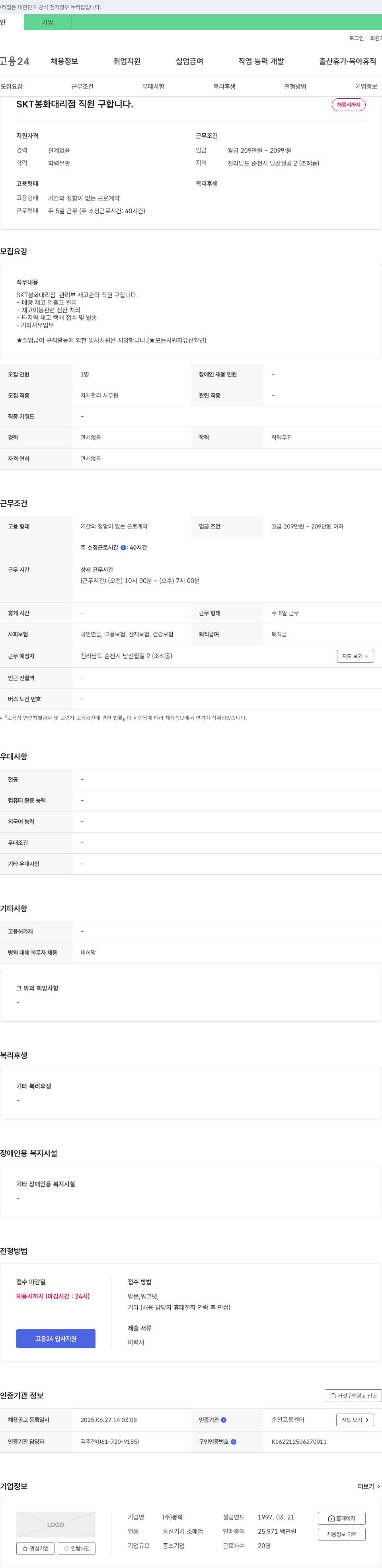Open the 출산휴가·육아휴직 menu

pos(347,61)
